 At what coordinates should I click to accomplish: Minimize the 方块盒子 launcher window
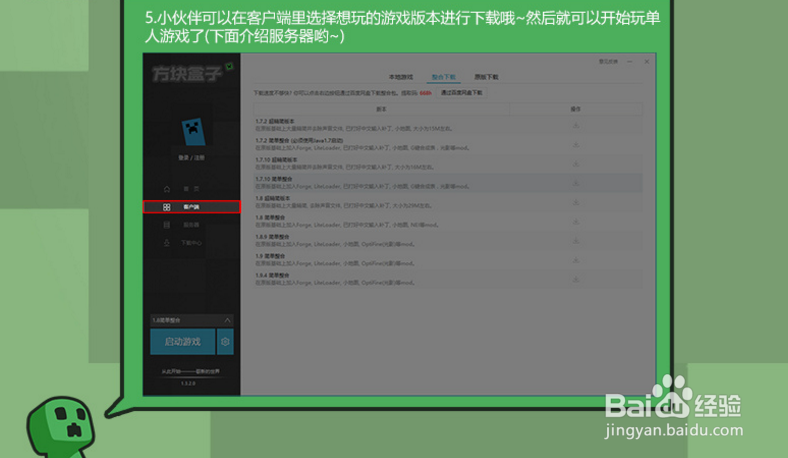click(630, 61)
